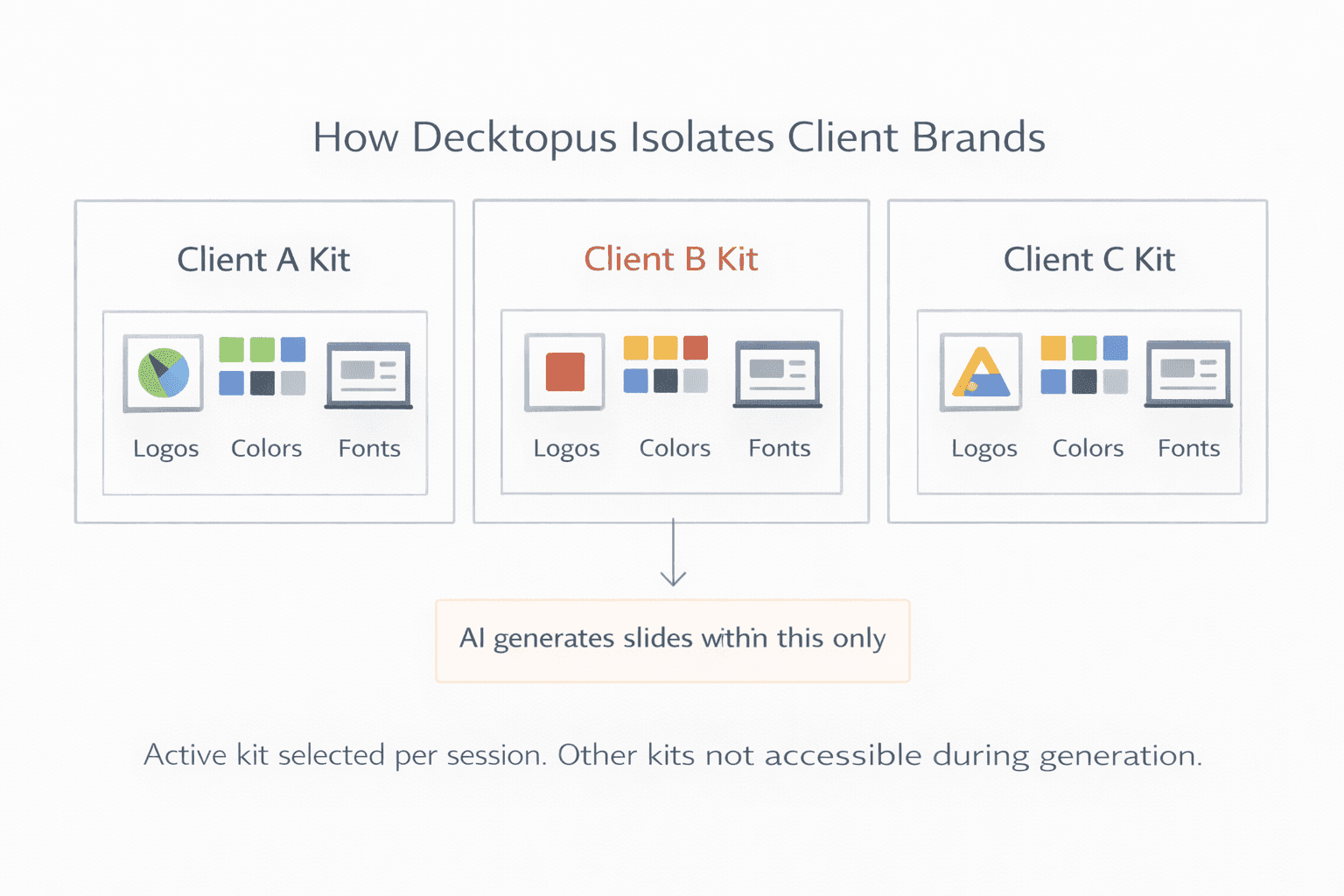Click the Client B red square logo icon
The height and width of the screenshot is (896, 1344).
pos(564,372)
